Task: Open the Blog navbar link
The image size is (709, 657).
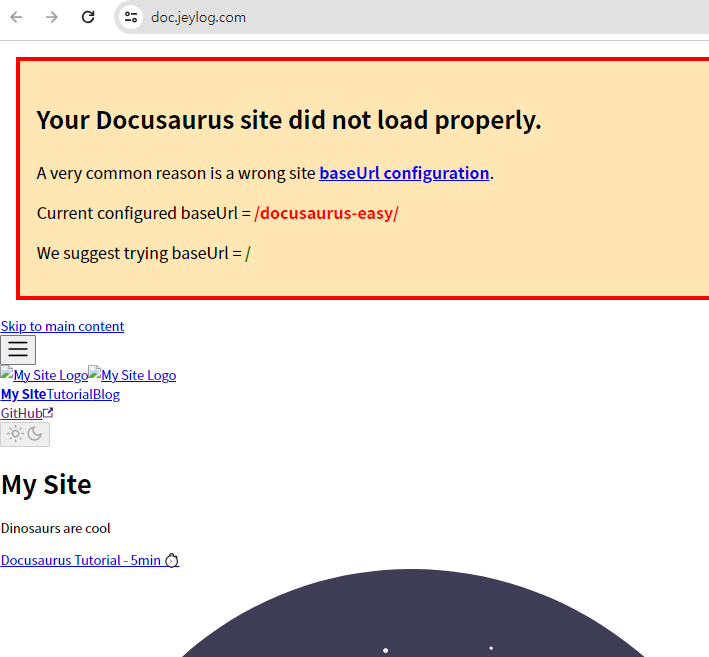Action: [106, 394]
